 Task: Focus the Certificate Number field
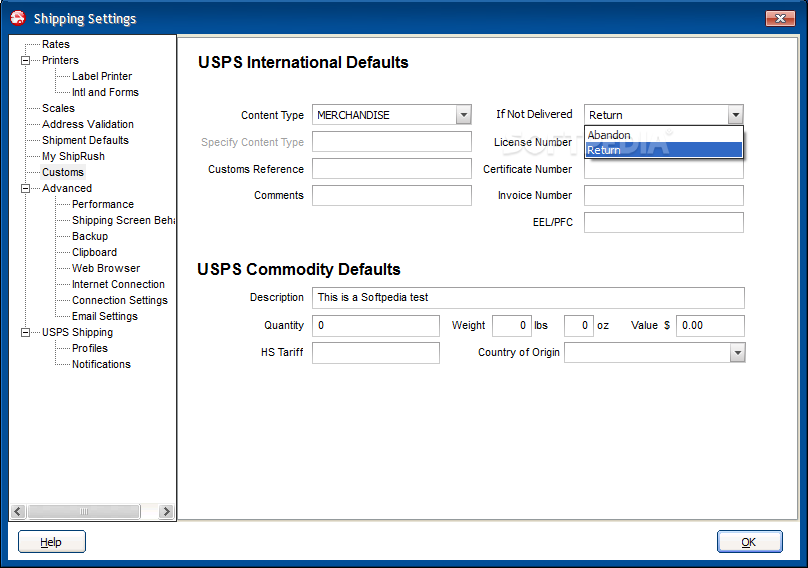click(664, 170)
